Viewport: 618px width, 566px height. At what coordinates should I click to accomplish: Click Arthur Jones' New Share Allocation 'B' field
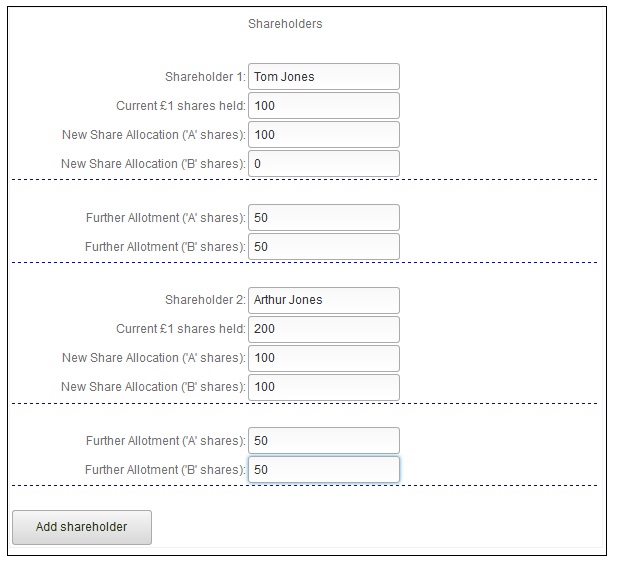(x=323, y=387)
